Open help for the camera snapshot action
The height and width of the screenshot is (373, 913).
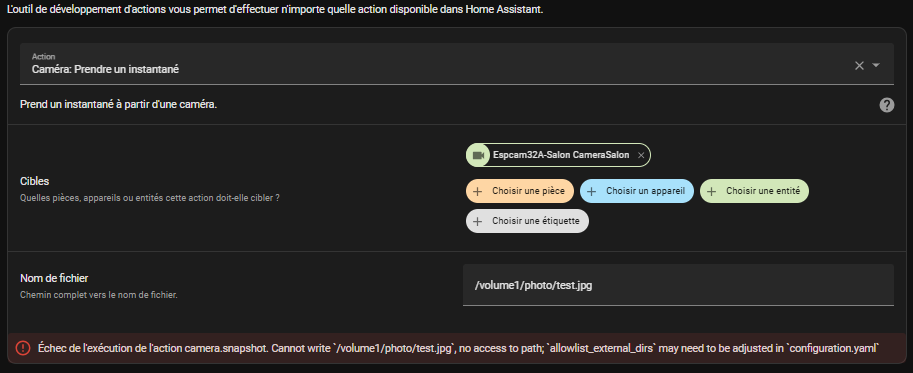[x=886, y=105]
